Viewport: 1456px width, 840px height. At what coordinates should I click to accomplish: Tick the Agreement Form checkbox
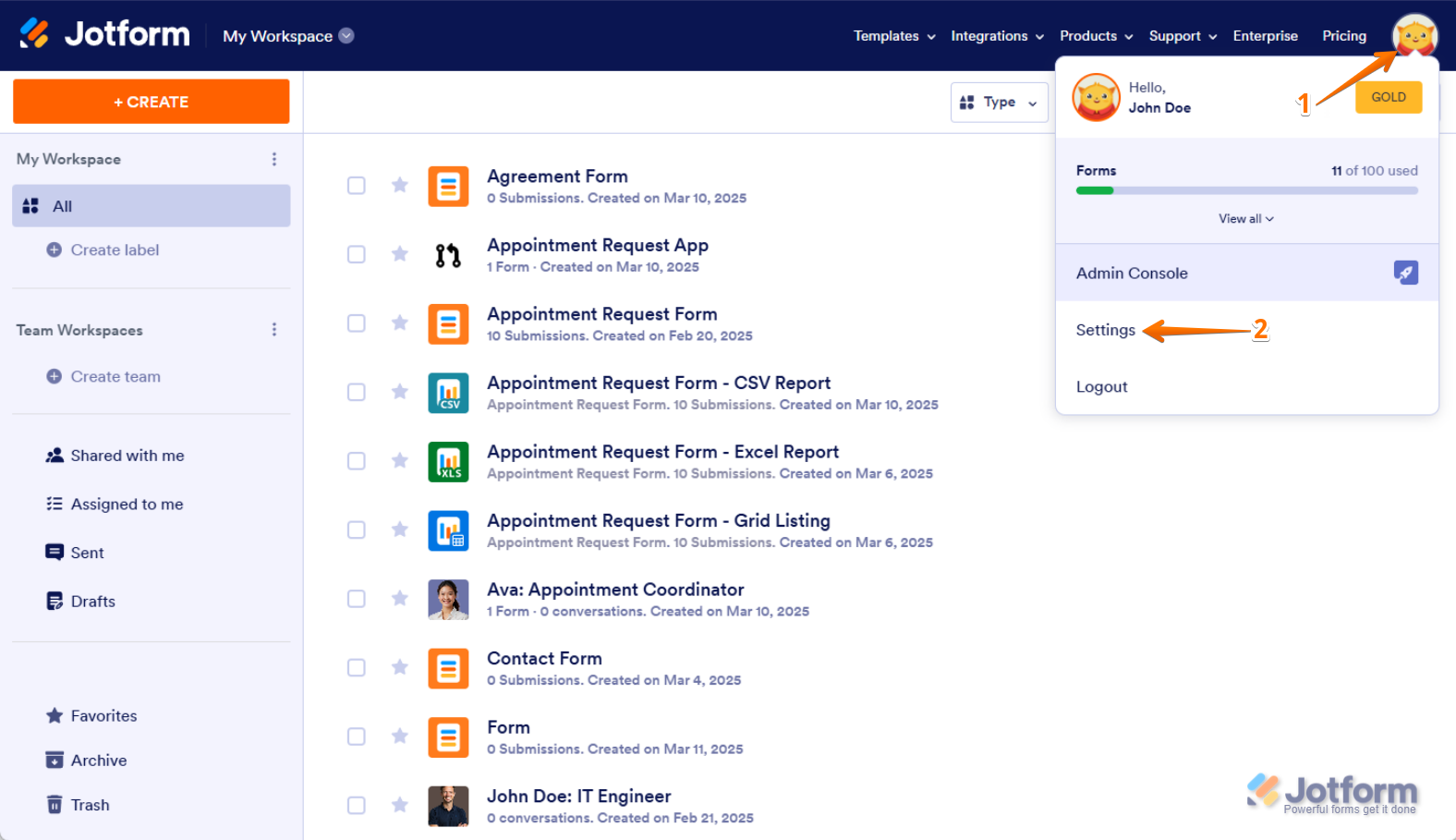click(x=357, y=186)
